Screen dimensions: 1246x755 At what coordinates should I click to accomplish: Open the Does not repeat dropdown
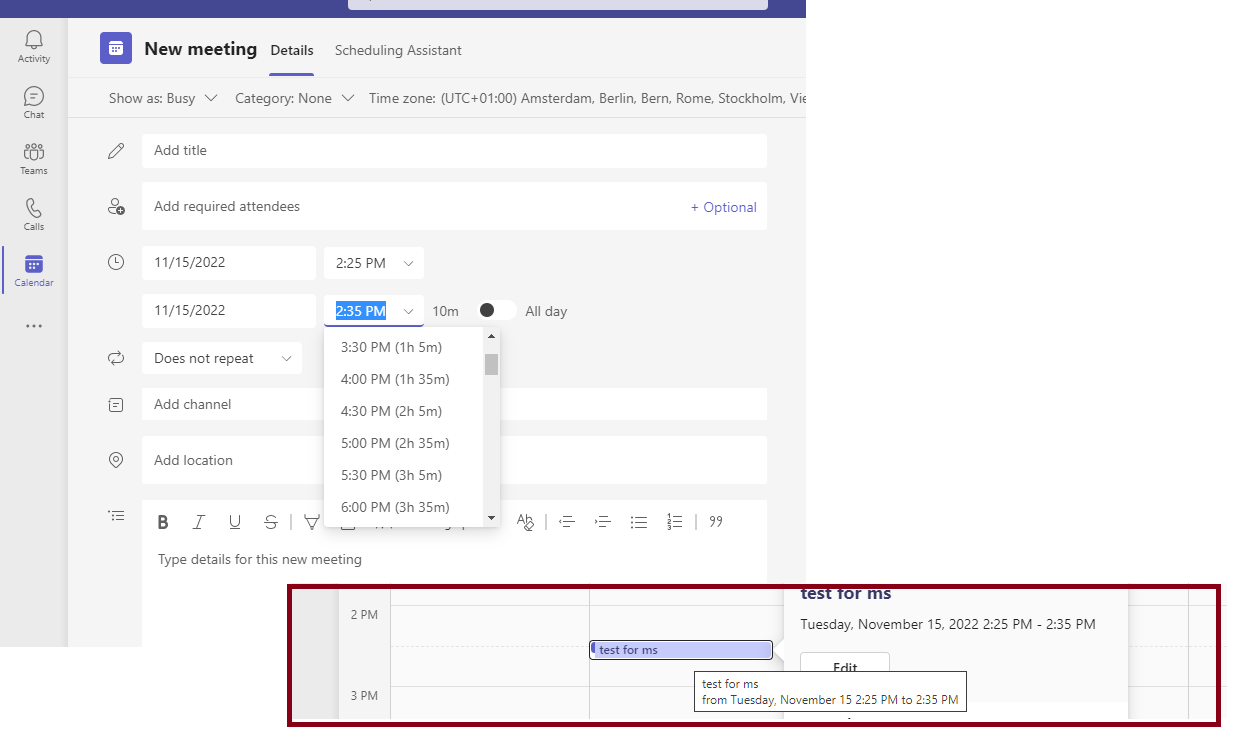[x=222, y=358]
